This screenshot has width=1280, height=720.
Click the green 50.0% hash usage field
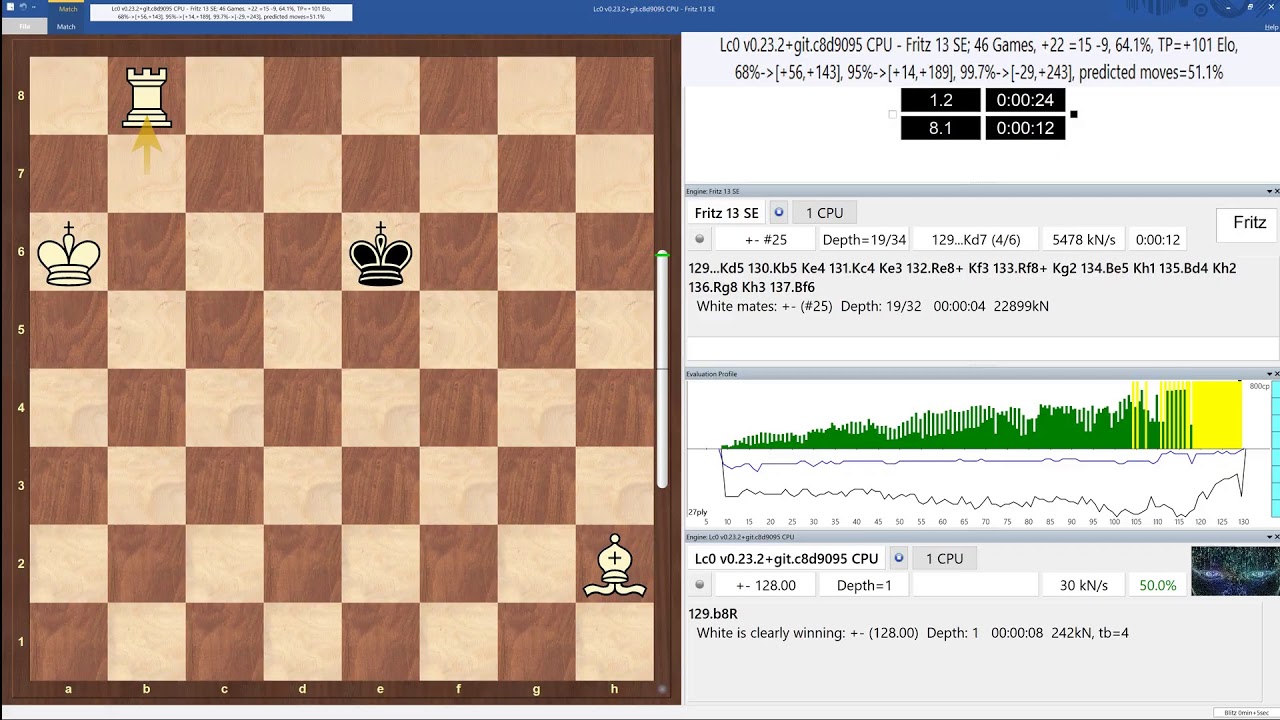tap(1157, 585)
